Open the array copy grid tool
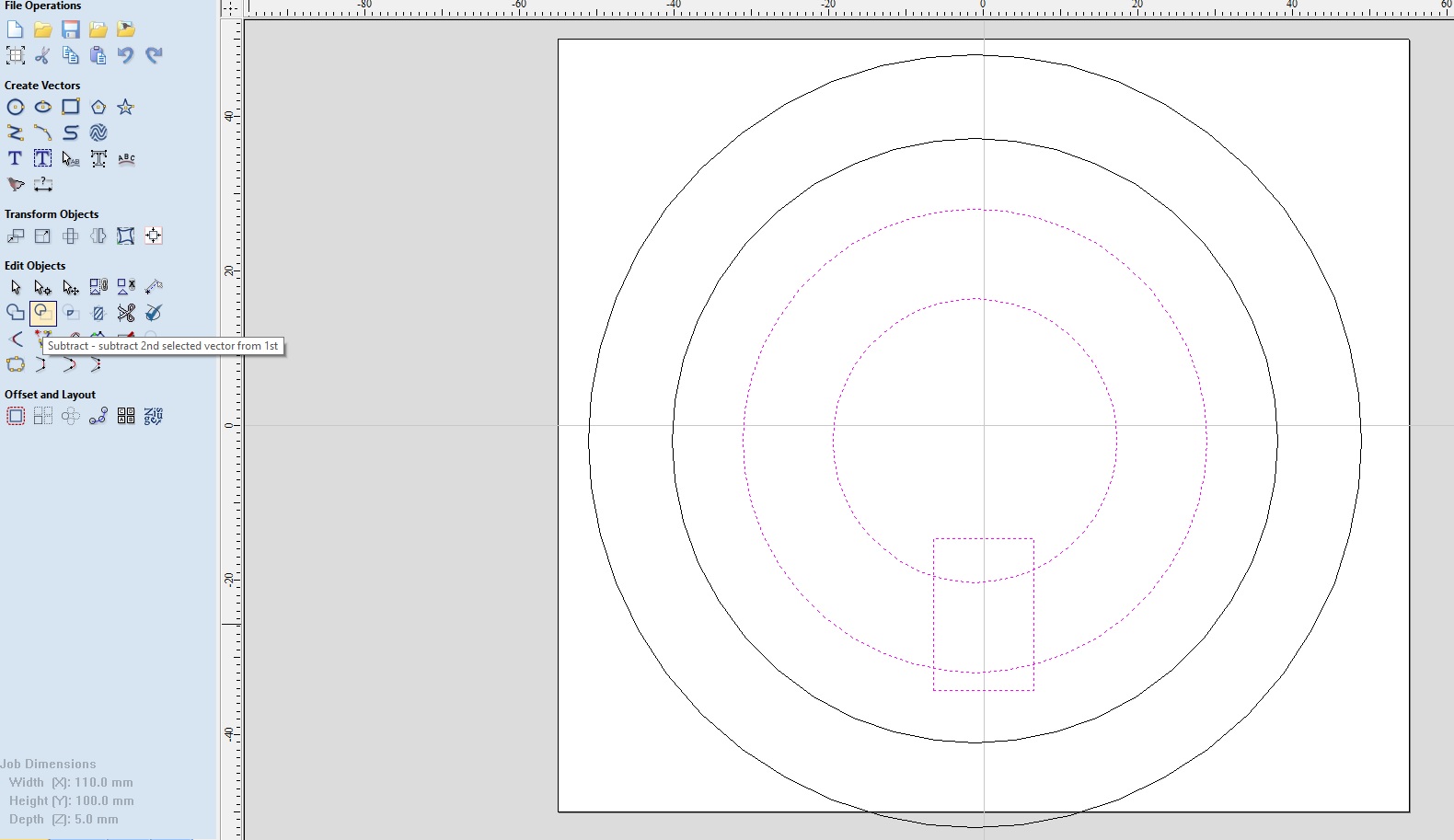The image size is (1454, 840). coord(42,416)
